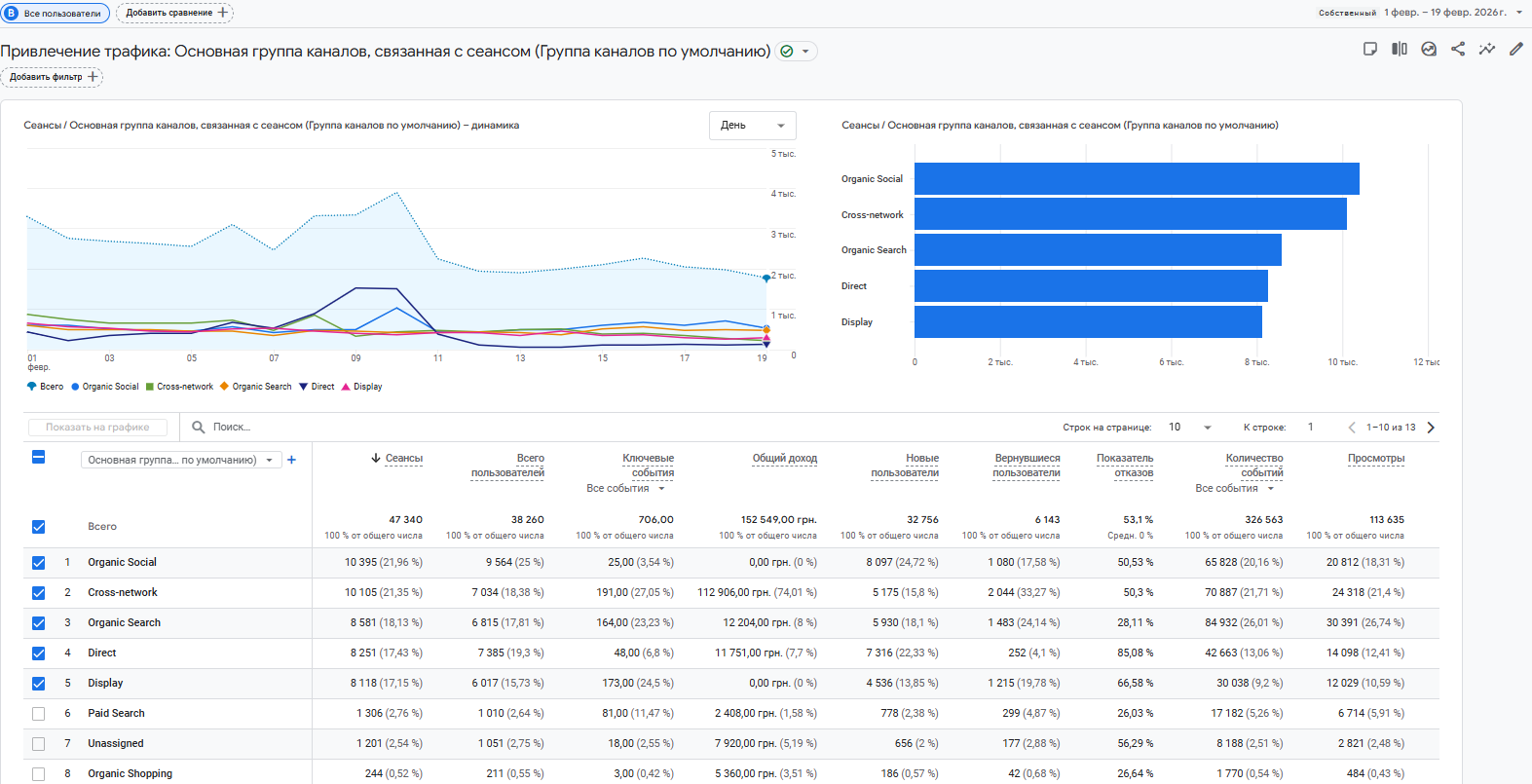Uncheck the Organic Social row checkbox

39,563
